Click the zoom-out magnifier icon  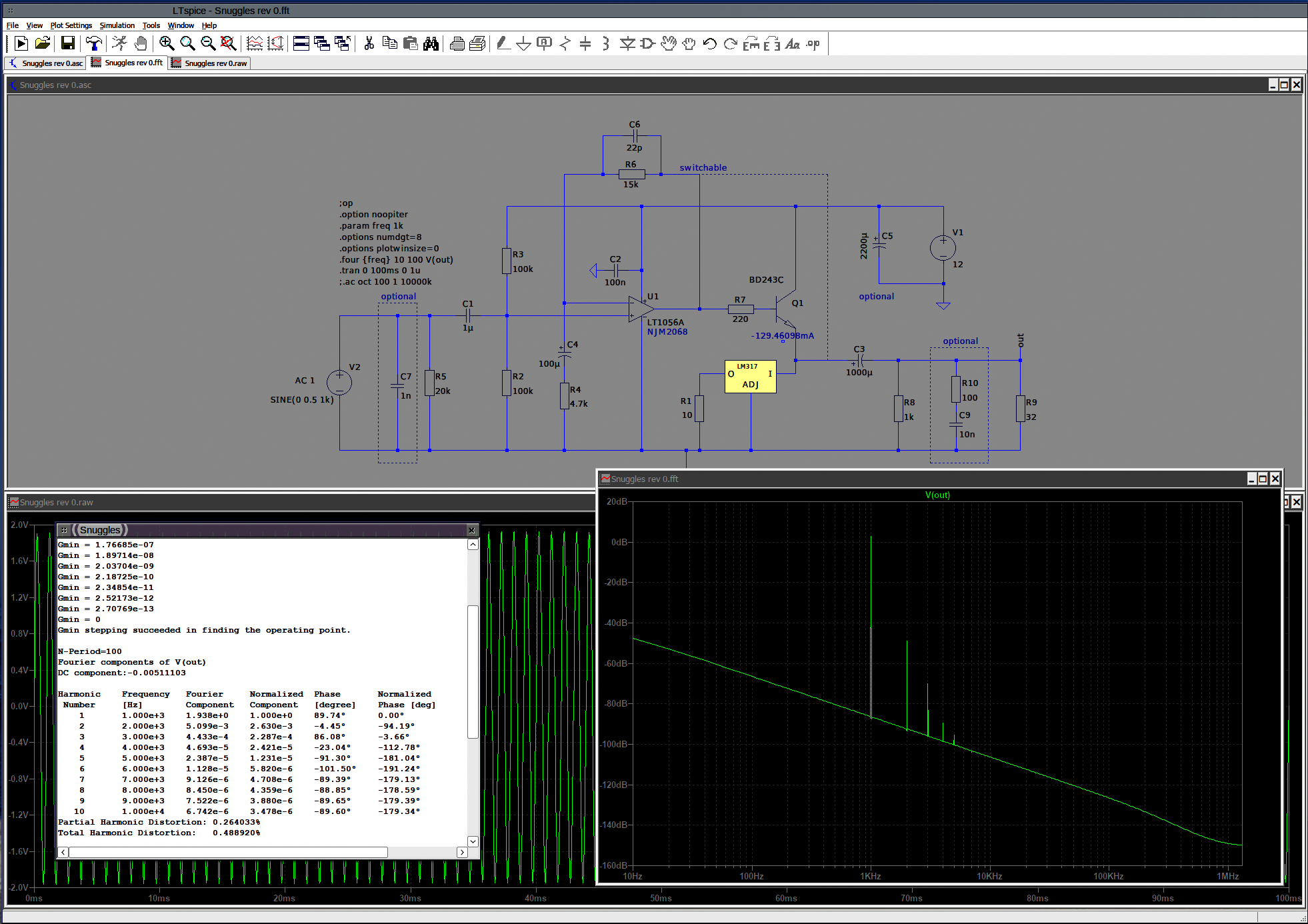(x=208, y=44)
